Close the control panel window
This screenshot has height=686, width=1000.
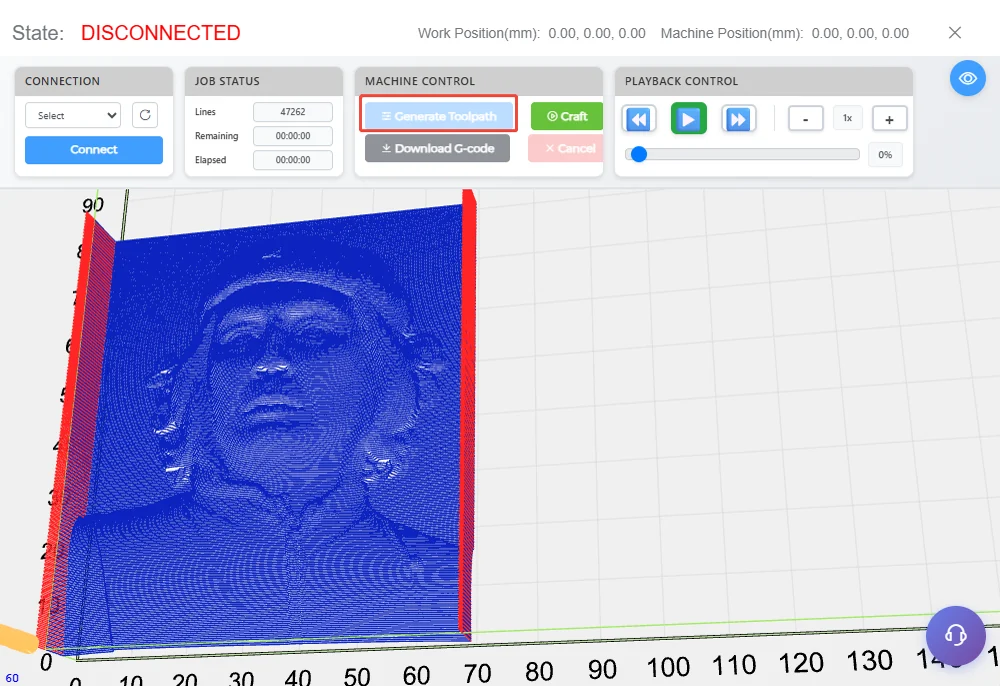pyautogui.click(x=955, y=33)
